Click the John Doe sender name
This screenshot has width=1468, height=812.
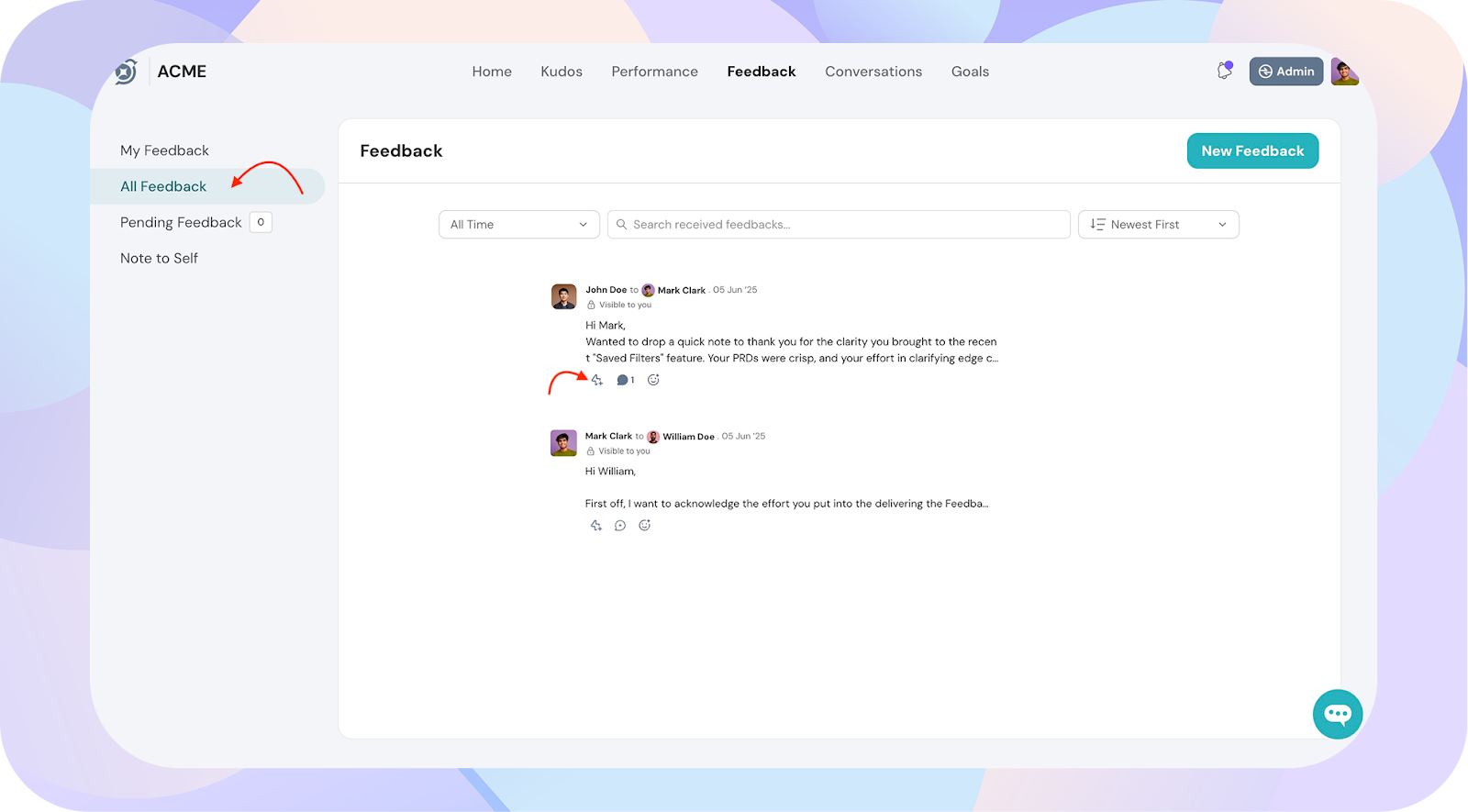point(606,290)
